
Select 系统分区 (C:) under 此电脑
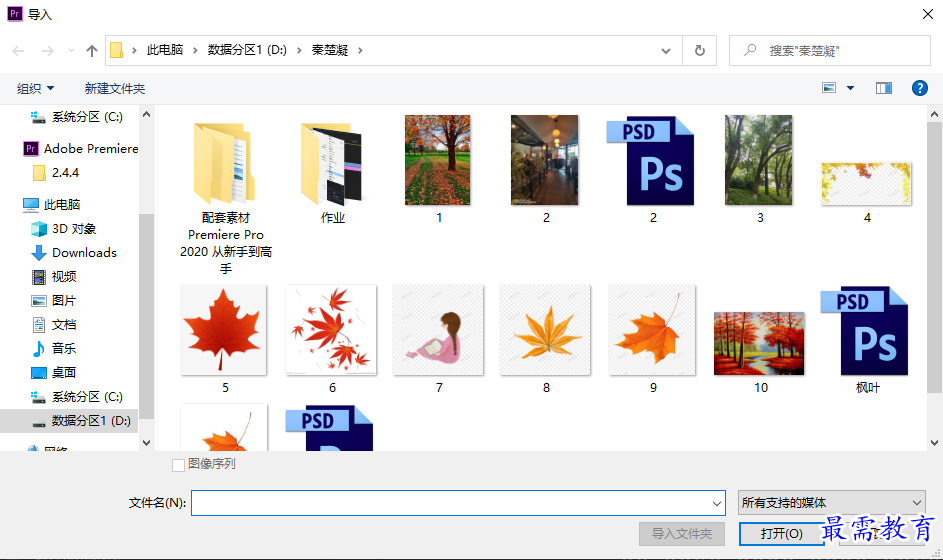click(76, 396)
